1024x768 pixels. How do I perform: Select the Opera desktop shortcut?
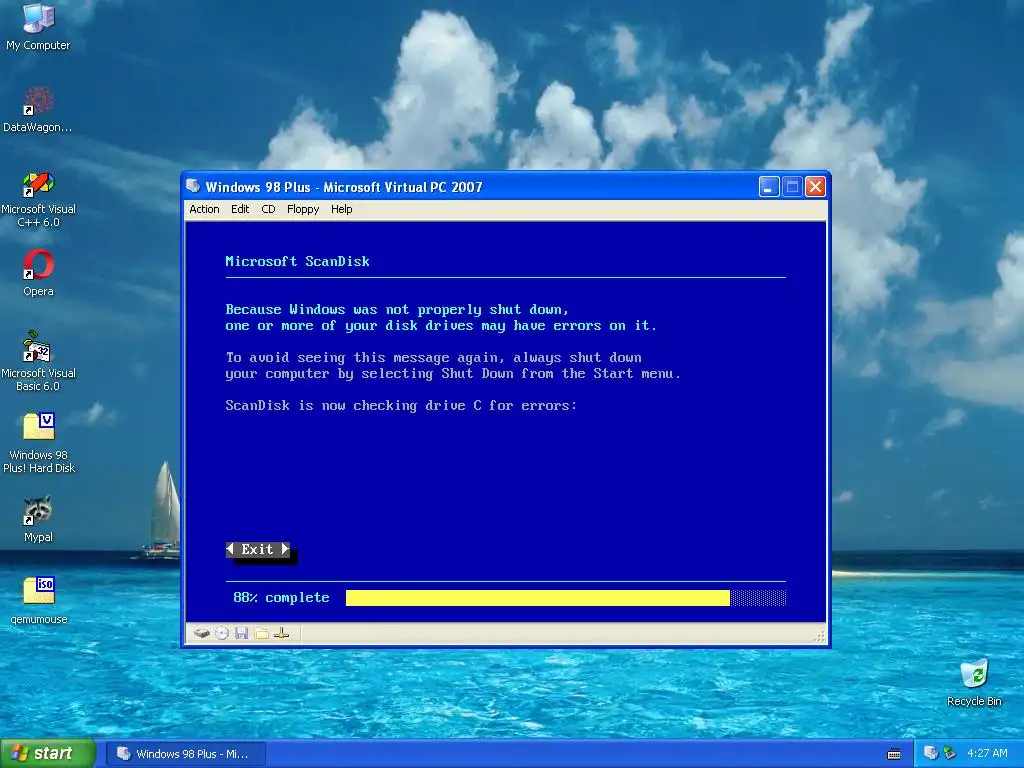pos(38,273)
